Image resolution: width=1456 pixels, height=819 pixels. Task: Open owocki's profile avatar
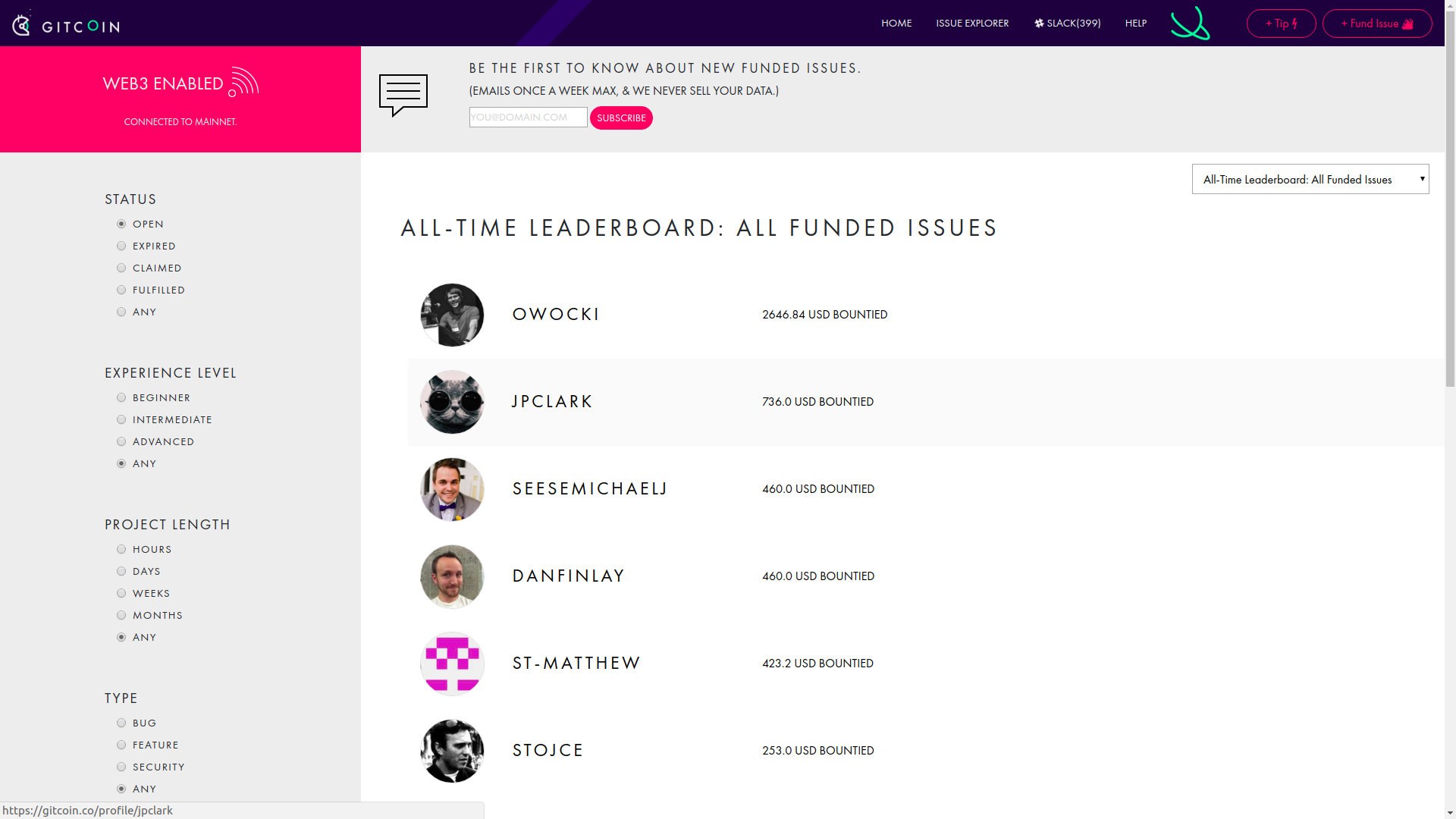[451, 315]
